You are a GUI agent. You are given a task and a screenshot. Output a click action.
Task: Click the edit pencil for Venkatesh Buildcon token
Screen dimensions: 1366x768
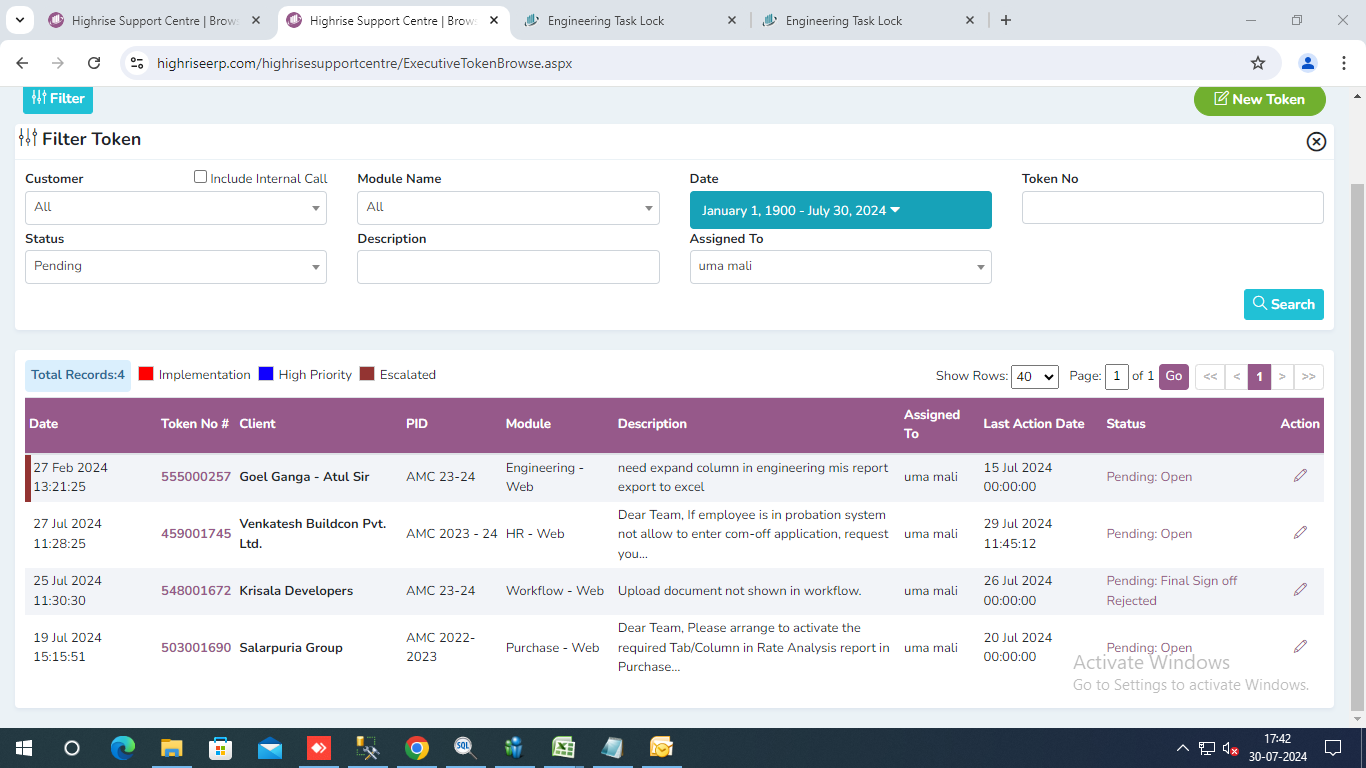point(1300,533)
